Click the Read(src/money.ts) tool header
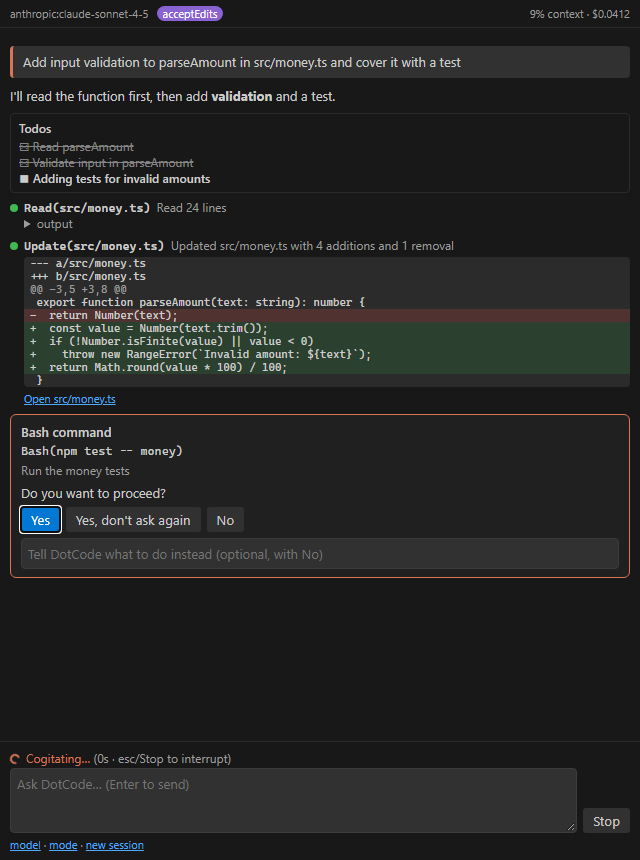The image size is (640, 860). [x=87, y=208]
